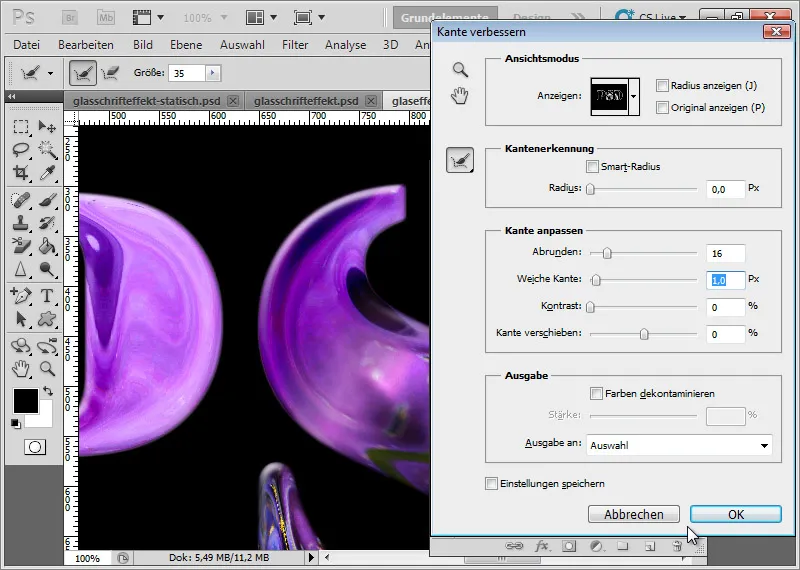The height and width of the screenshot is (570, 800).
Task: Select the 3D Object Rotate tool
Action: tap(20, 346)
